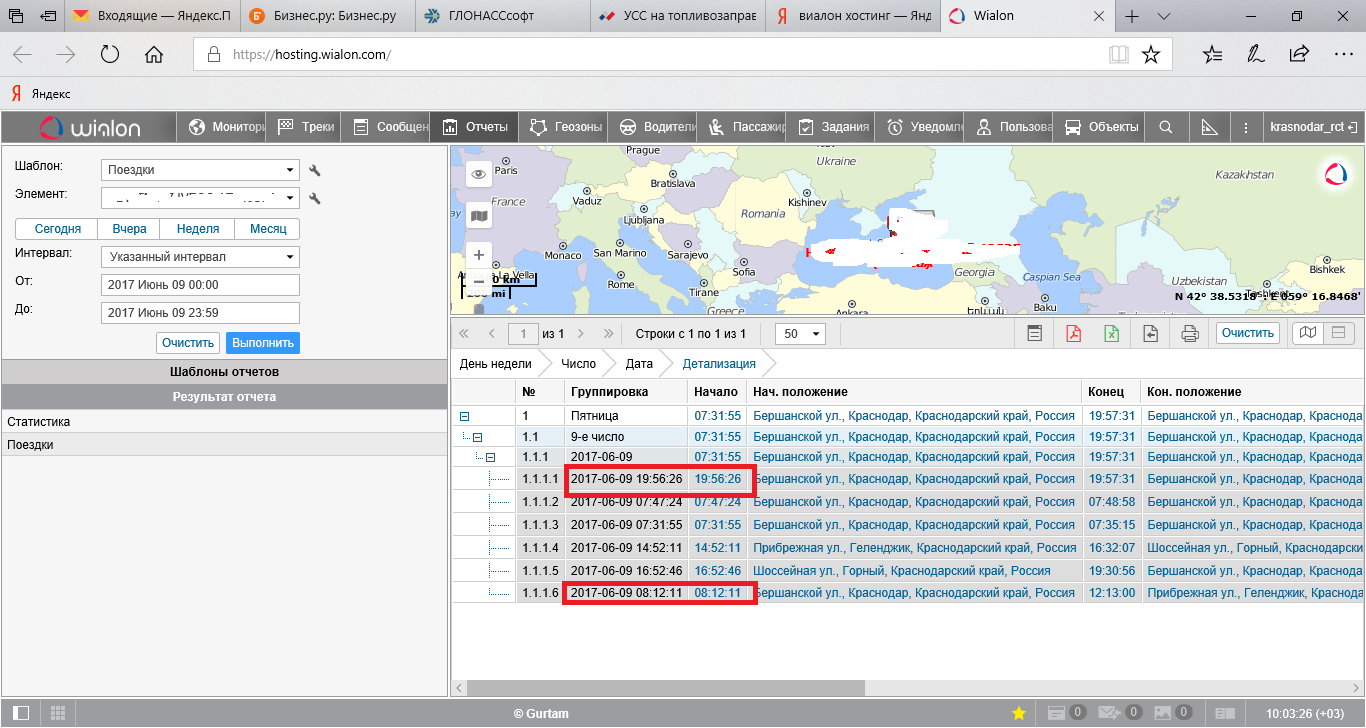Viewport: 1366px width, 728px height.
Task: Open the Интервал dropdown
Action: coord(200,257)
